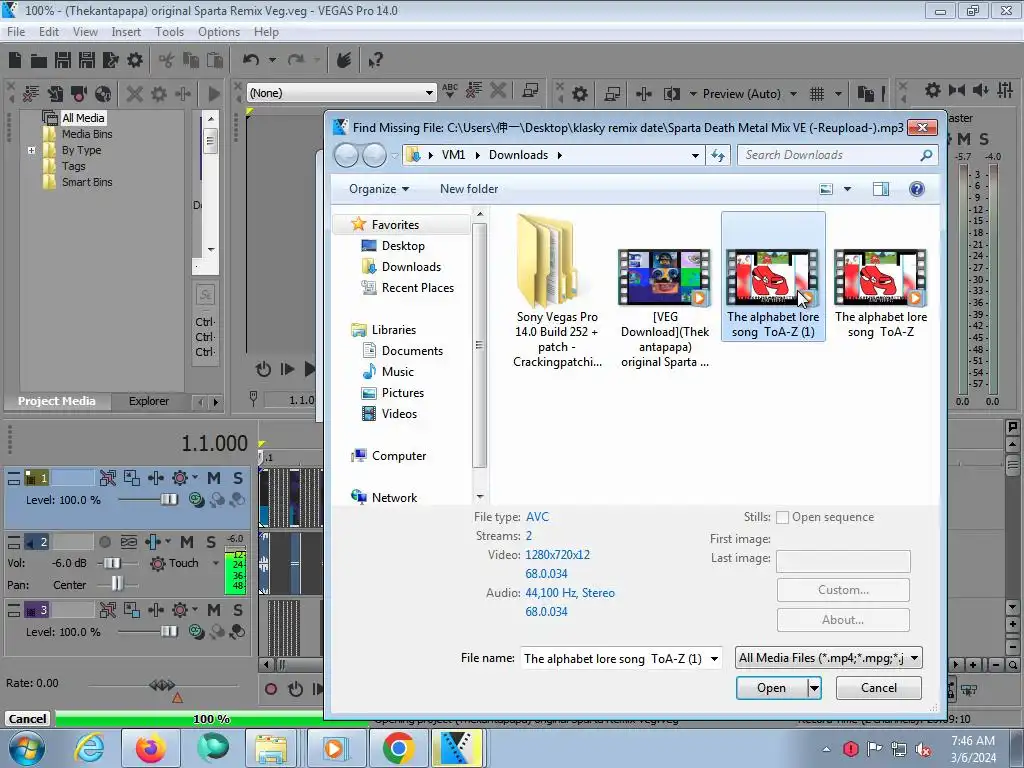The image size is (1024, 768).
Task: Open the File menu
Action: click(x=16, y=31)
